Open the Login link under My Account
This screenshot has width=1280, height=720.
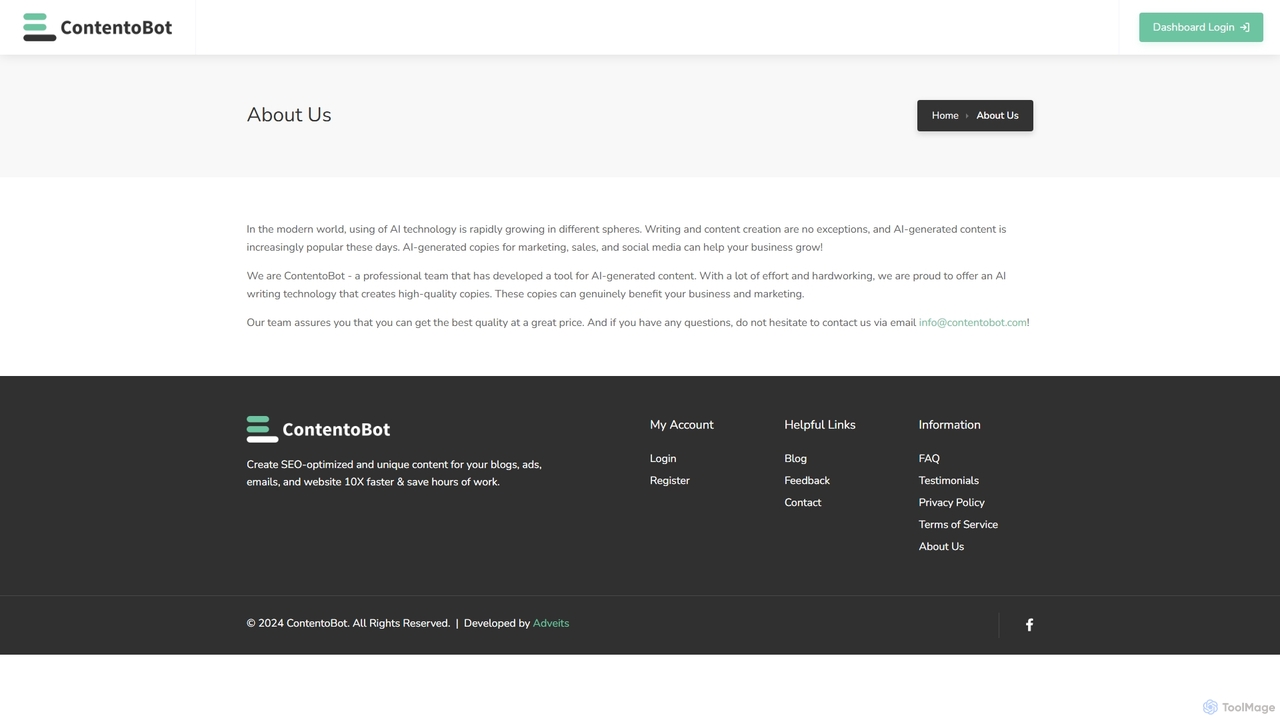(663, 459)
